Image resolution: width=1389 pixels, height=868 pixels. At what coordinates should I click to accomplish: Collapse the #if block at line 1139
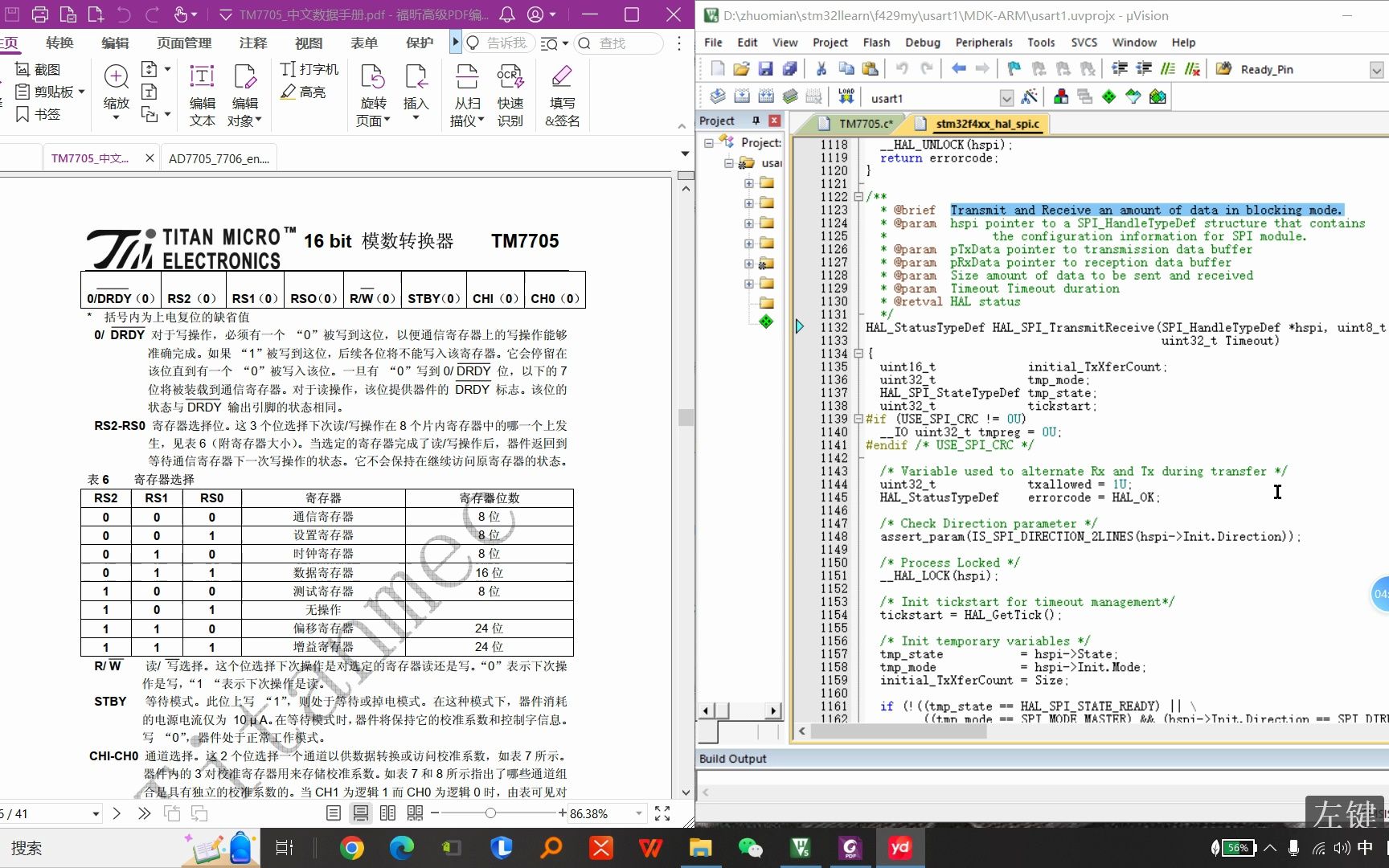[x=858, y=419]
